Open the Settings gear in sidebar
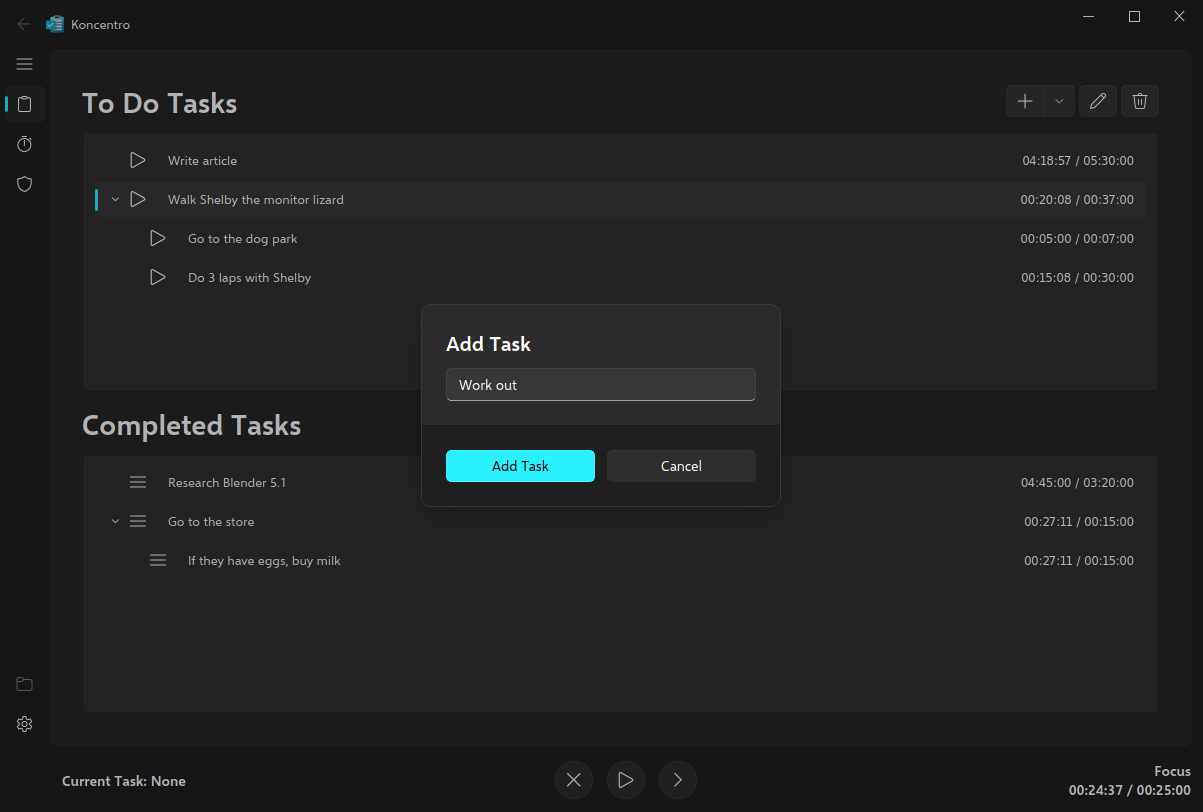Screen dimensions: 1203x812 point(25,724)
